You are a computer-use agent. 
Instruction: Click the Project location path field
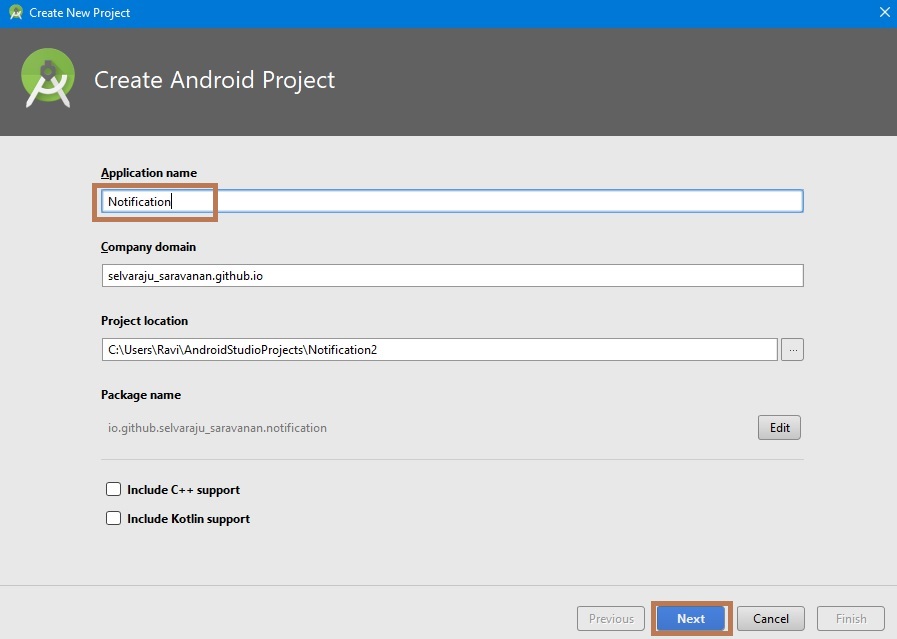439,350
